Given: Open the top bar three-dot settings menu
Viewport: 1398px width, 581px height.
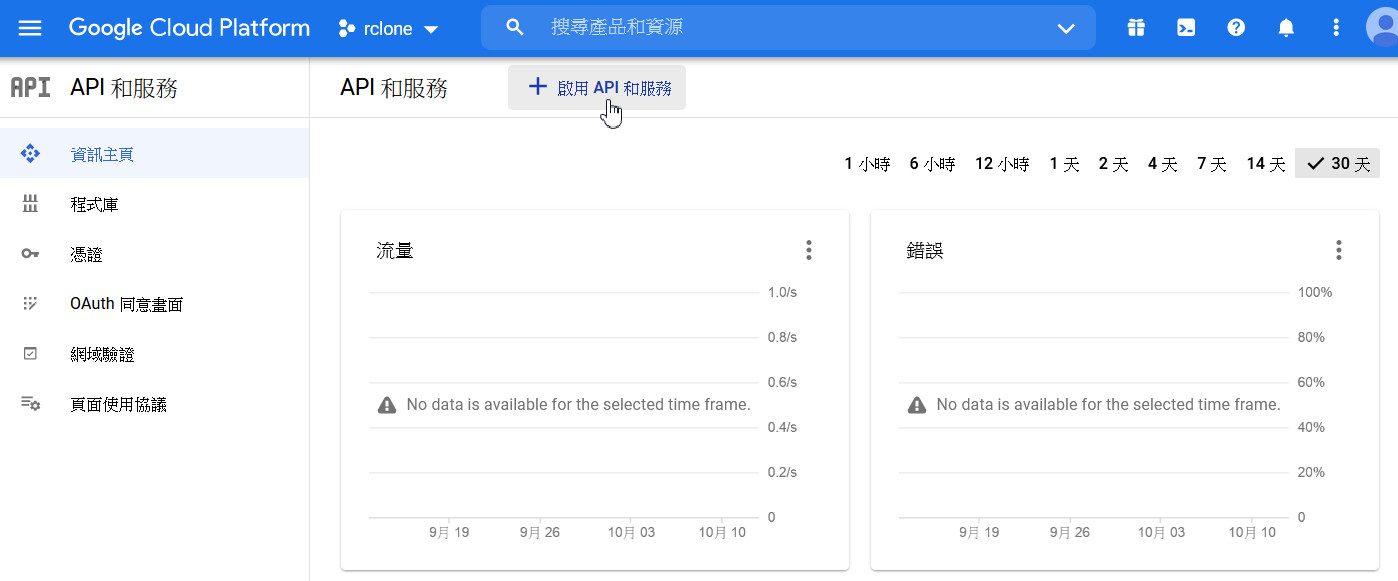Looking at the screenshot, I should 1336,28.
